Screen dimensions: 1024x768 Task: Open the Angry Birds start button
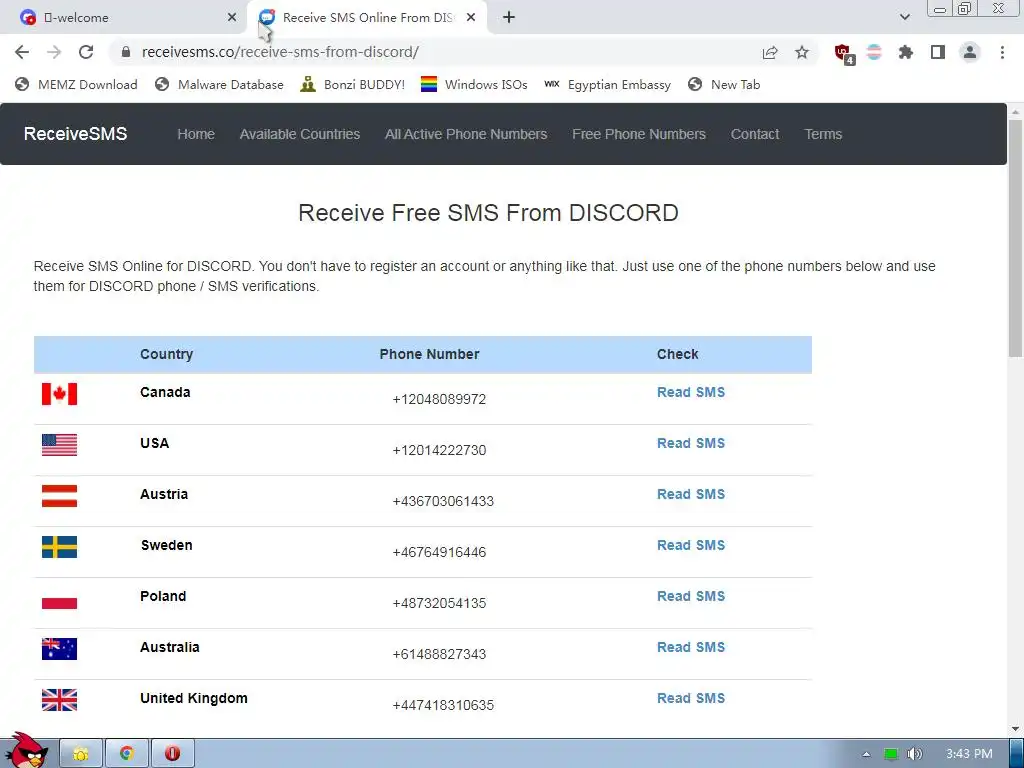[x=26, y=751]
